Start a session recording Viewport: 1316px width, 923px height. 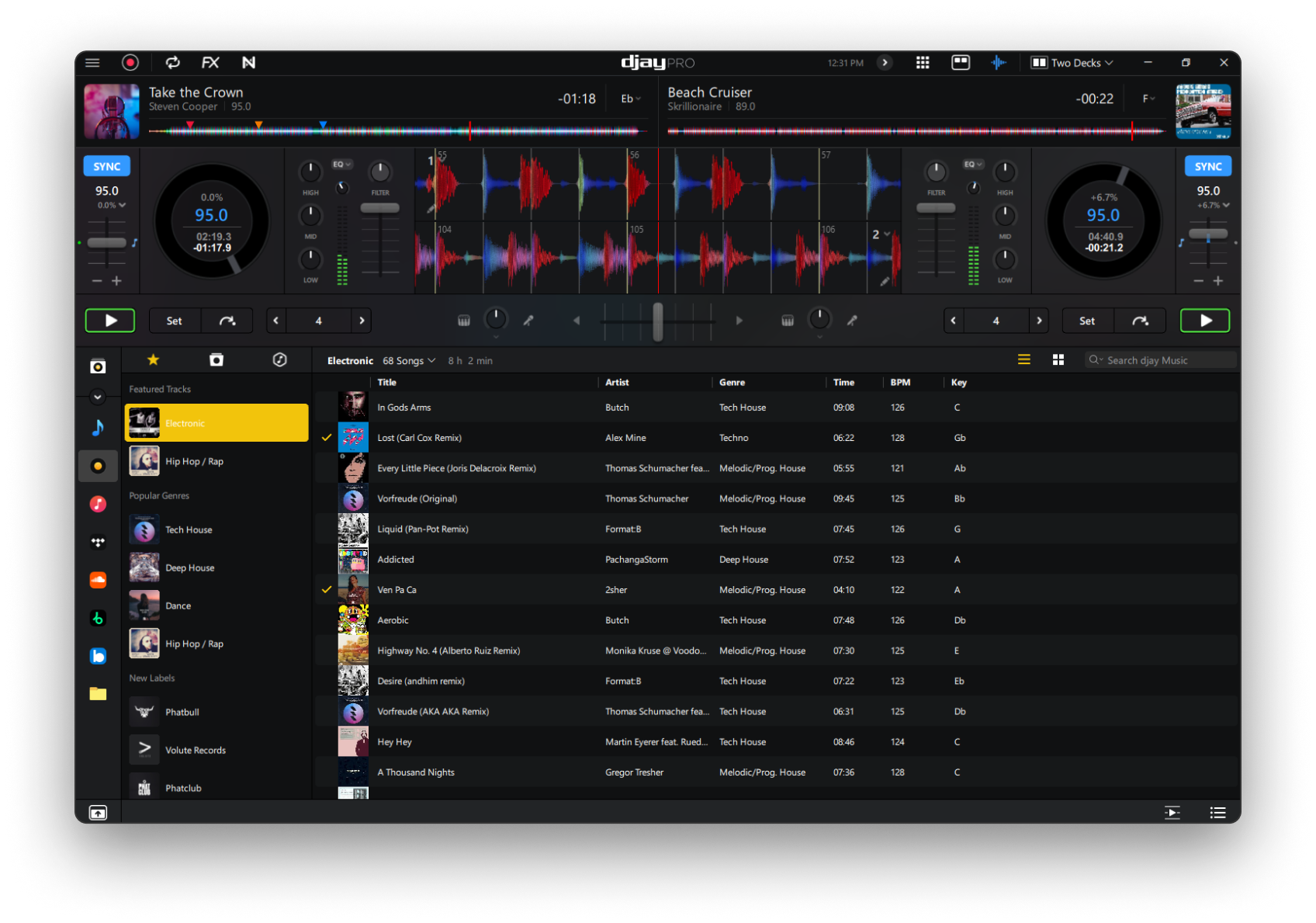tap(130, 62)
